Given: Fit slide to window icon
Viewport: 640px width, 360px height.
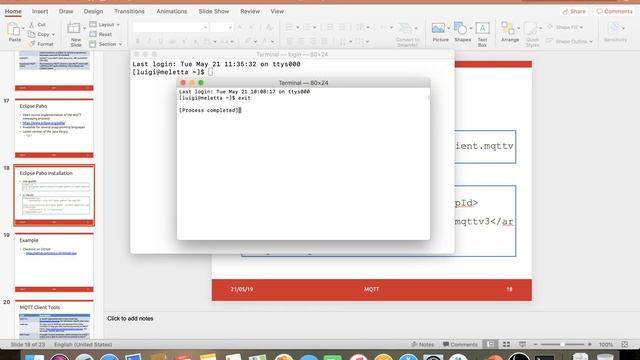Looking at the screenshot, I should [624, 344].
